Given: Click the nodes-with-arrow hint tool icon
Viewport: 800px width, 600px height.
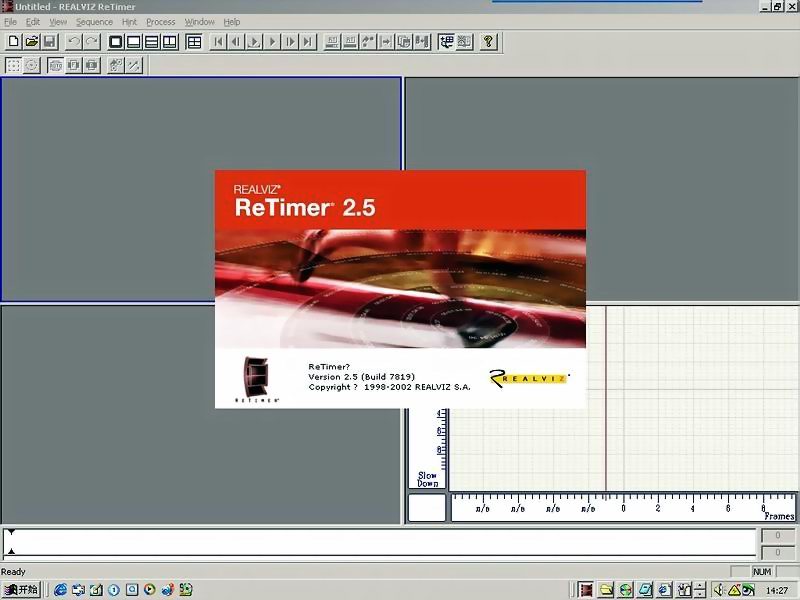Looking at the screenshot, I should tap(116, 65).
